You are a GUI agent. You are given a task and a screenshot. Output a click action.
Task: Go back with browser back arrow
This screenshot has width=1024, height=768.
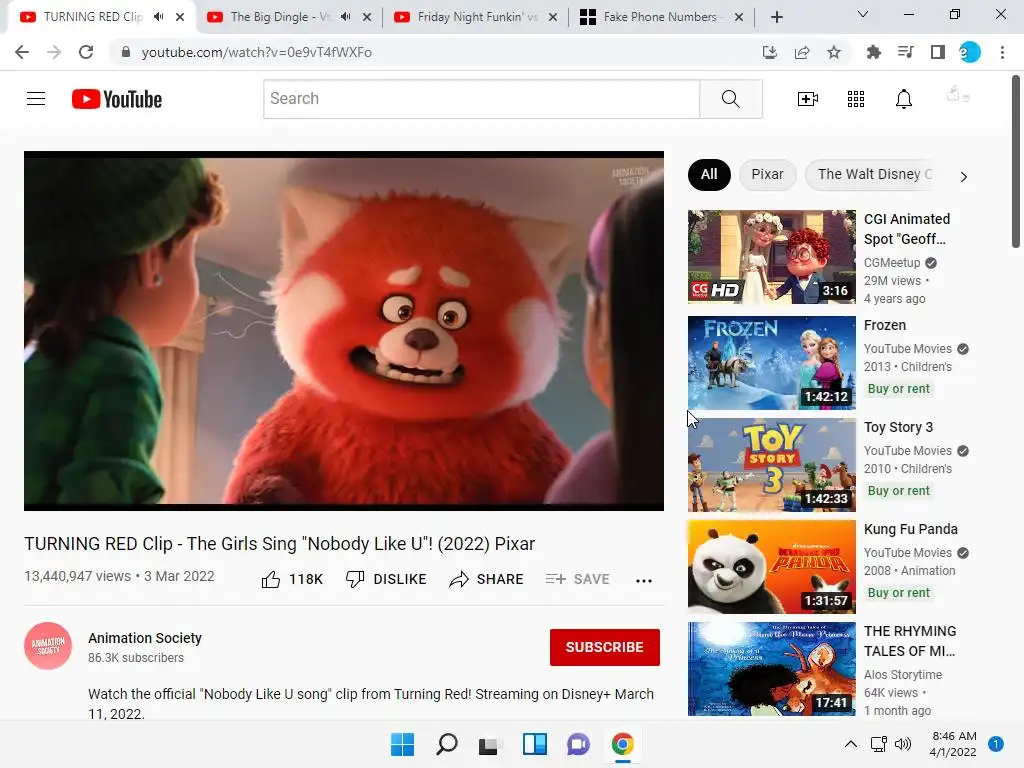pyautogui.click(x=22, y=52)
